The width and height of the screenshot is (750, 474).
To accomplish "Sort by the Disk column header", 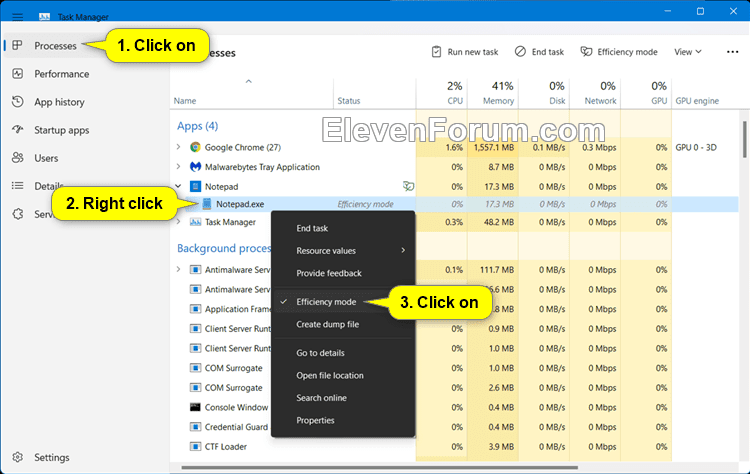I will [544, 93].
